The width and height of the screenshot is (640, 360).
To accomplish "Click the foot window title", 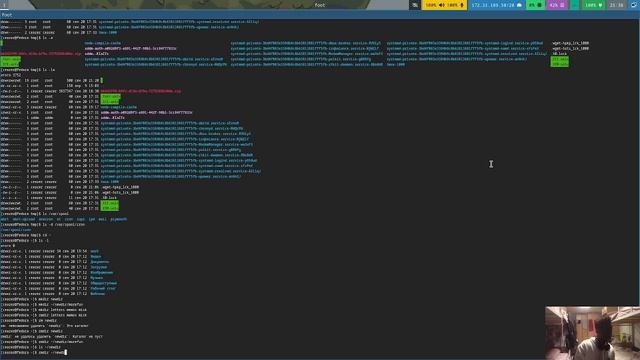I will point(320,5).
